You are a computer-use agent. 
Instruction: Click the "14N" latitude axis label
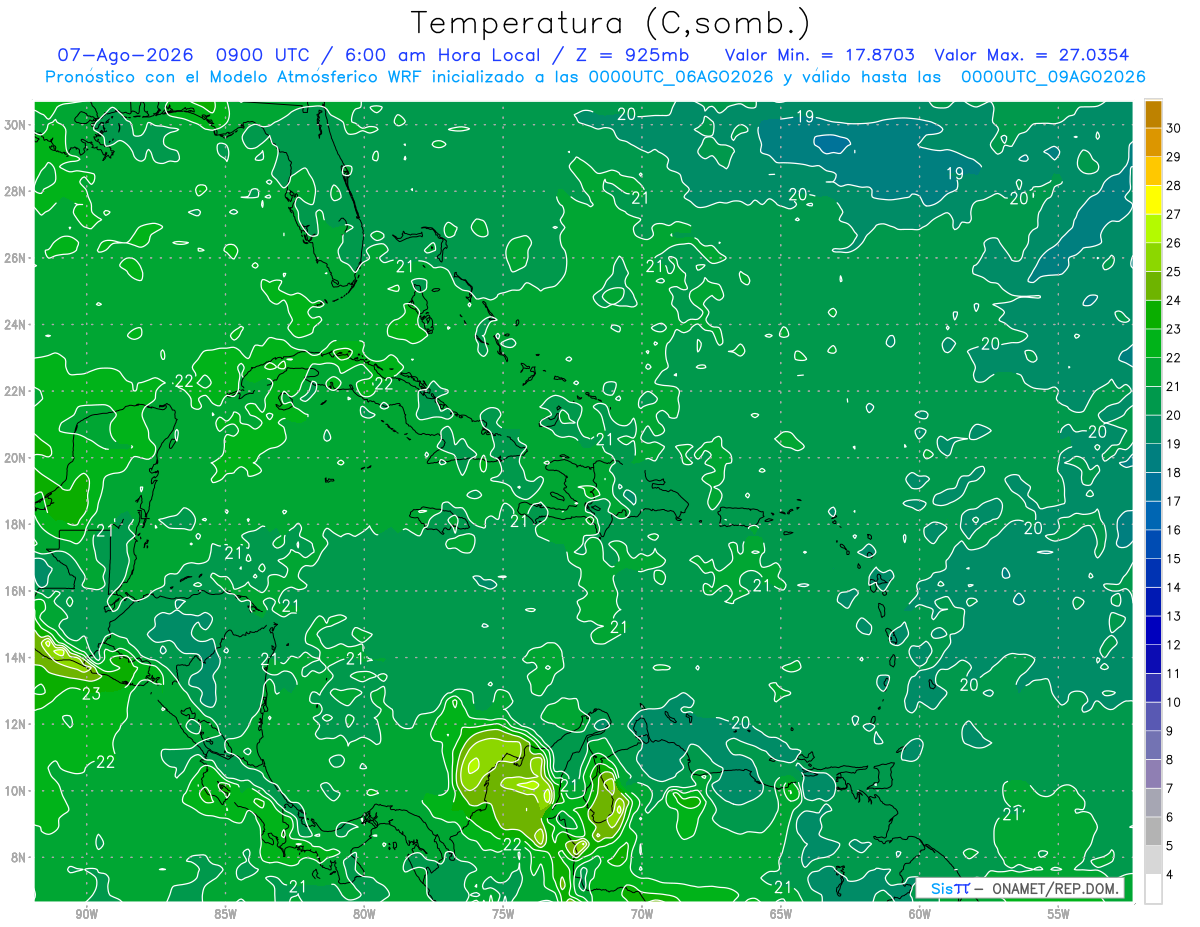point(16,658)
